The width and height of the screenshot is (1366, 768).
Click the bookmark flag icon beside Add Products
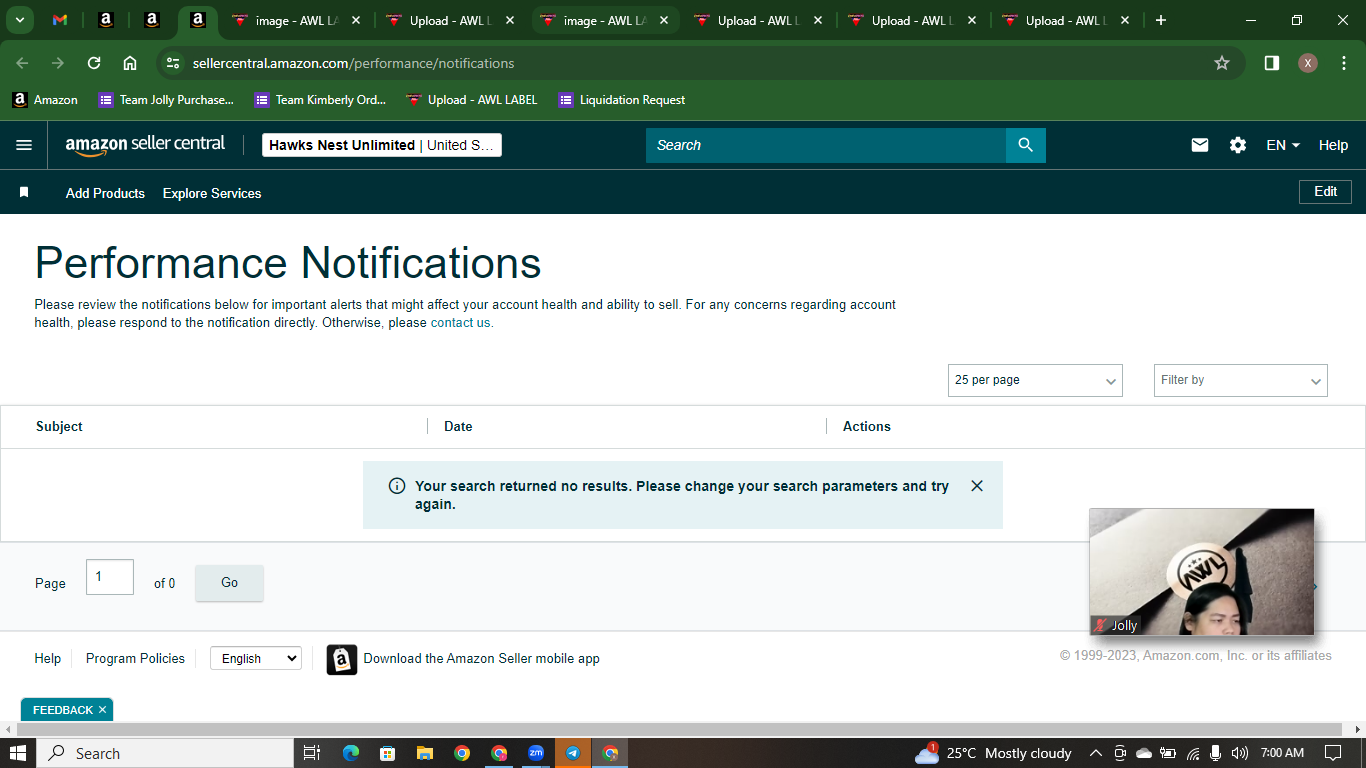(x=24, y=192)
